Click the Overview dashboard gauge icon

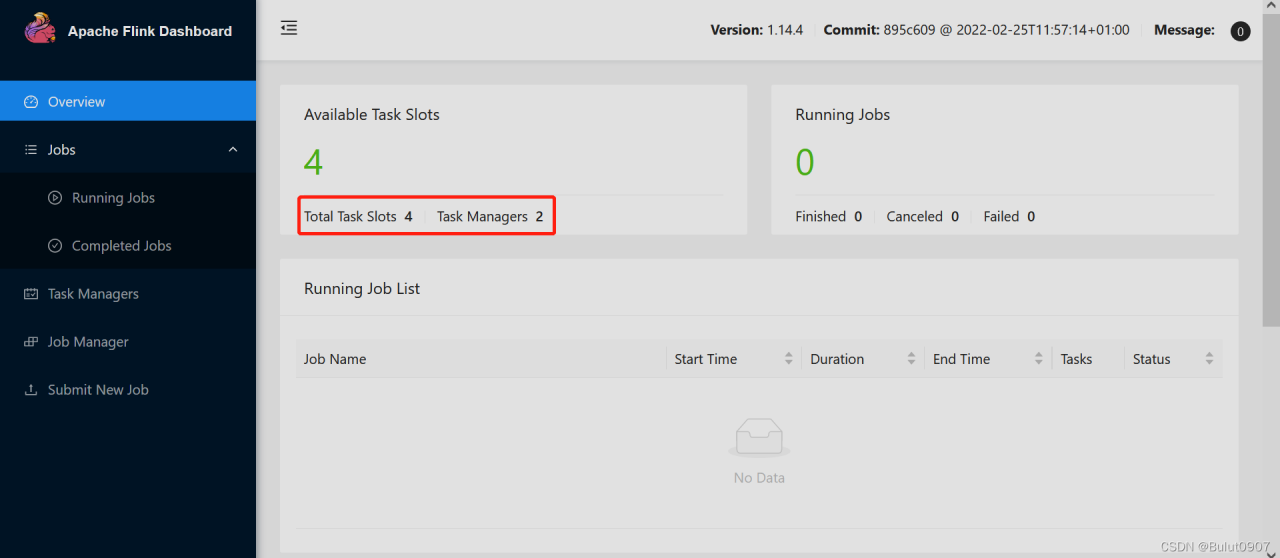[x=31, y=102]
